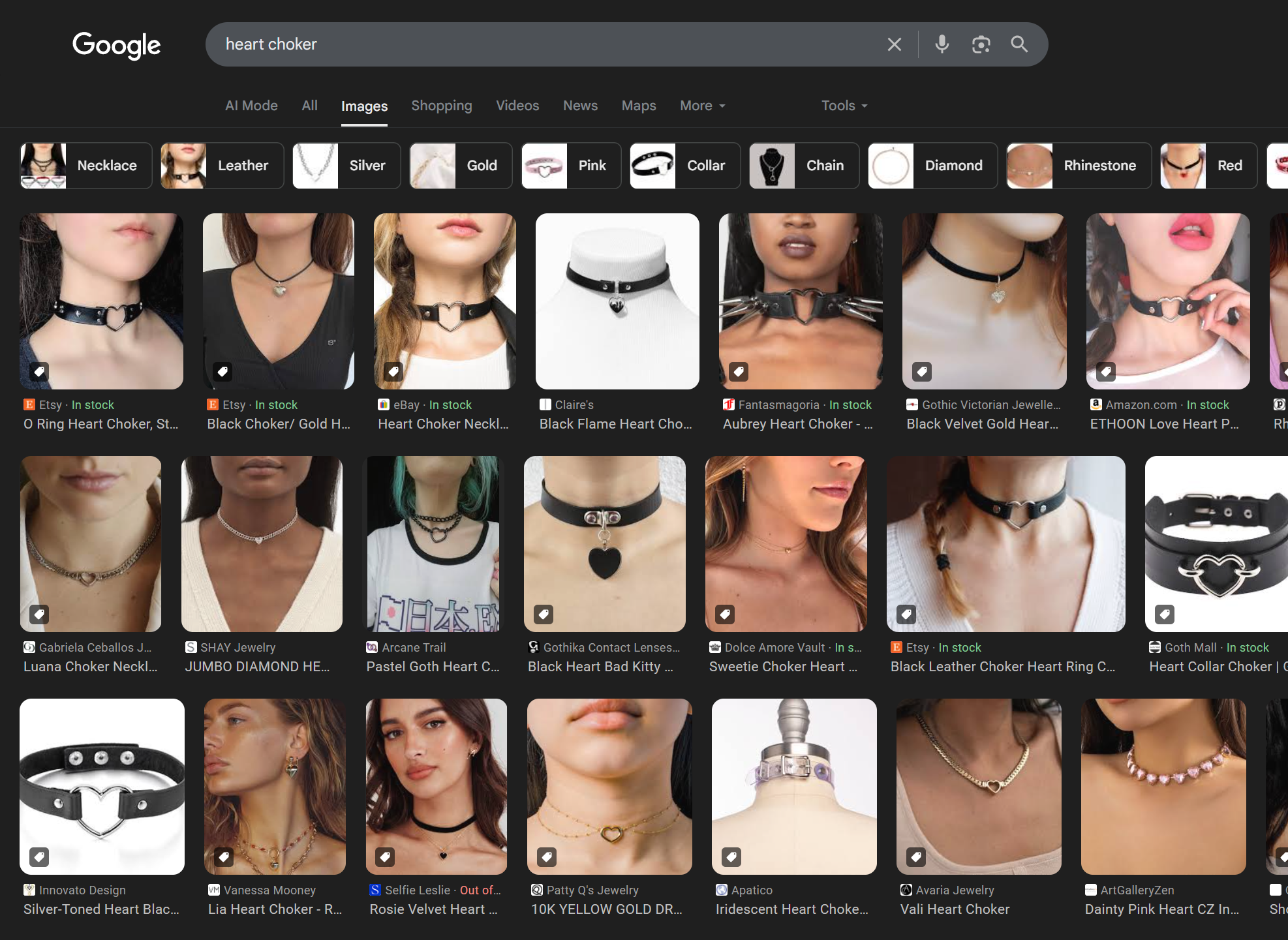
Task: Open the News tab
Action: point(580,106)
